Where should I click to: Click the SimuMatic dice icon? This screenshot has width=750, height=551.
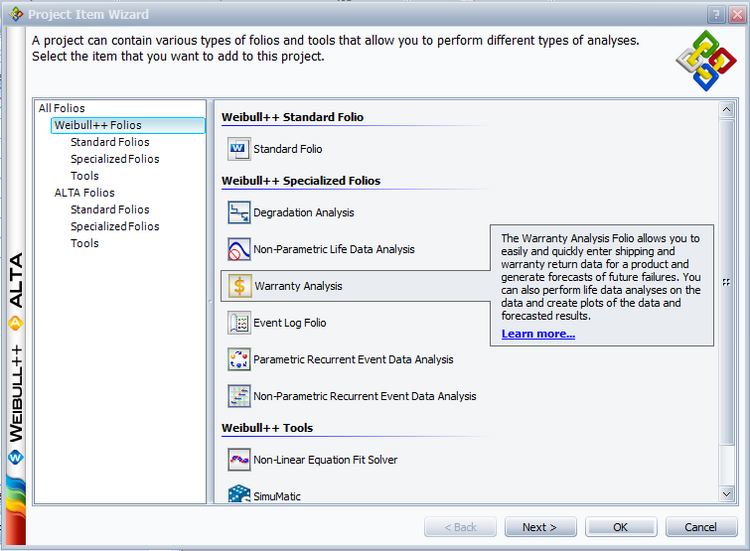click(x=239, y=494)
